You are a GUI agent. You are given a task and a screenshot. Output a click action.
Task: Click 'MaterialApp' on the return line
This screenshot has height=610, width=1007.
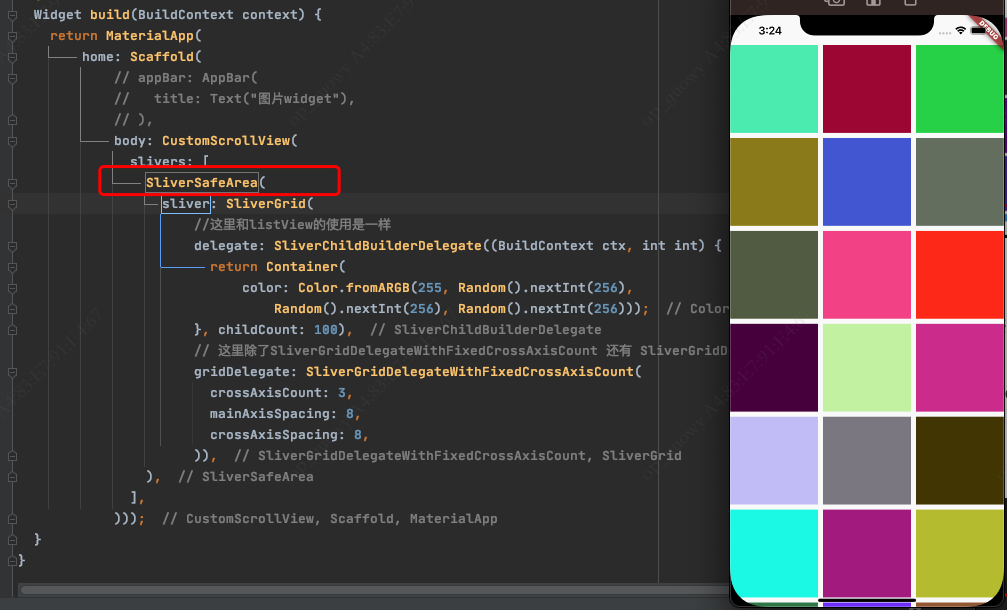pos(150,35)
